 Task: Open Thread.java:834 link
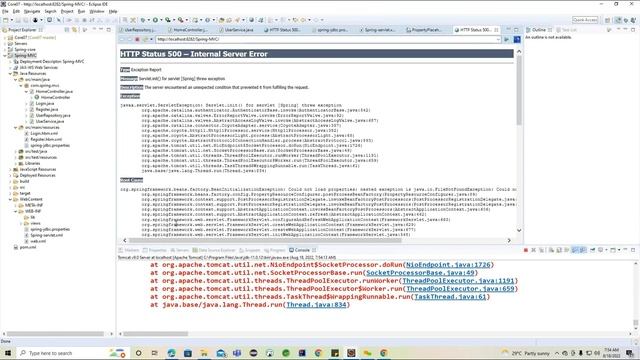click(x=316, y=305)
